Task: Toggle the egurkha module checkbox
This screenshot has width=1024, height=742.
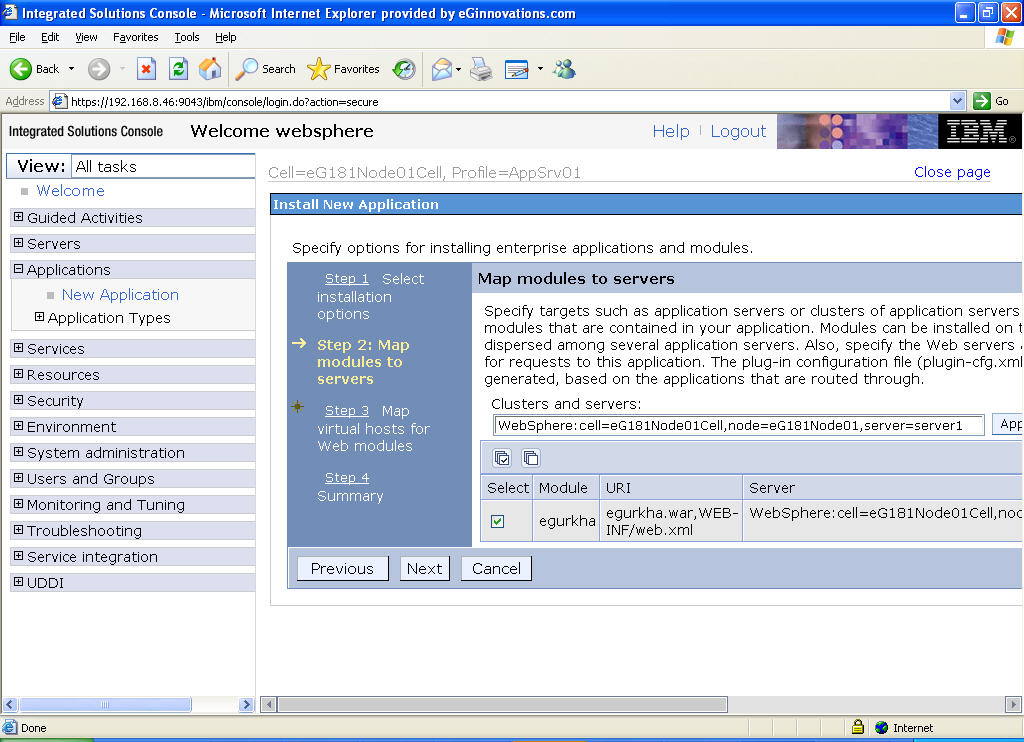Action: click(x=498, y=521)
